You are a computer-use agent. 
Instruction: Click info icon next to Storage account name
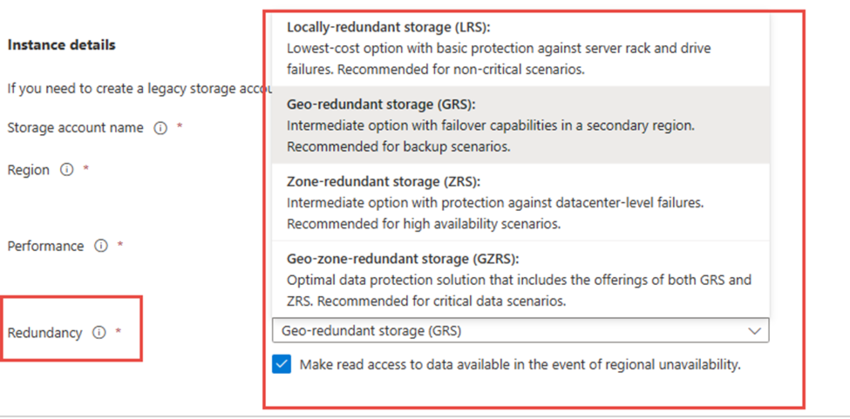point(160,128)
